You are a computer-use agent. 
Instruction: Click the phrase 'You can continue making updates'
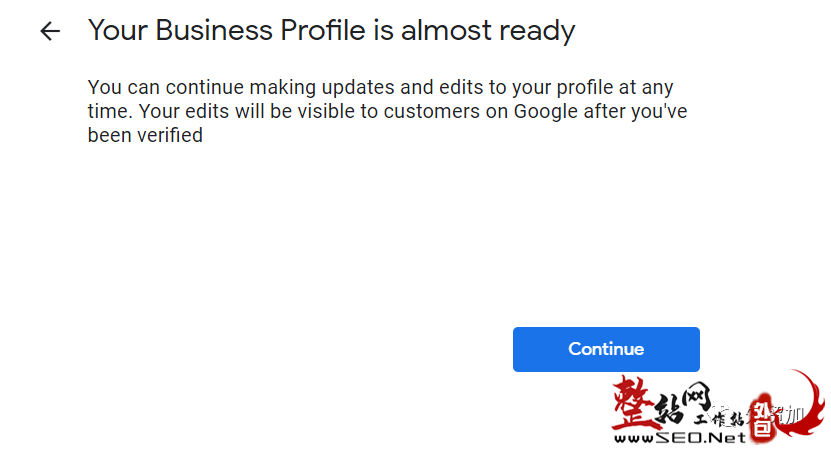242,87
